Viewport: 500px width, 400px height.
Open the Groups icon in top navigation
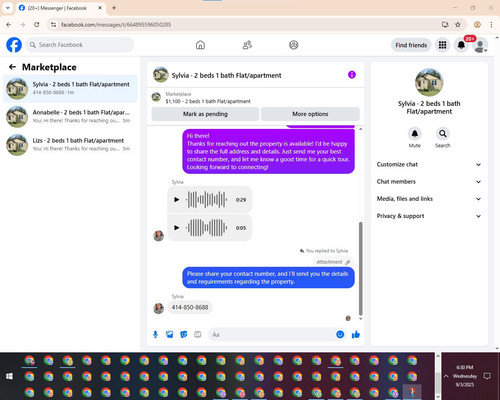tap(294, 45)
